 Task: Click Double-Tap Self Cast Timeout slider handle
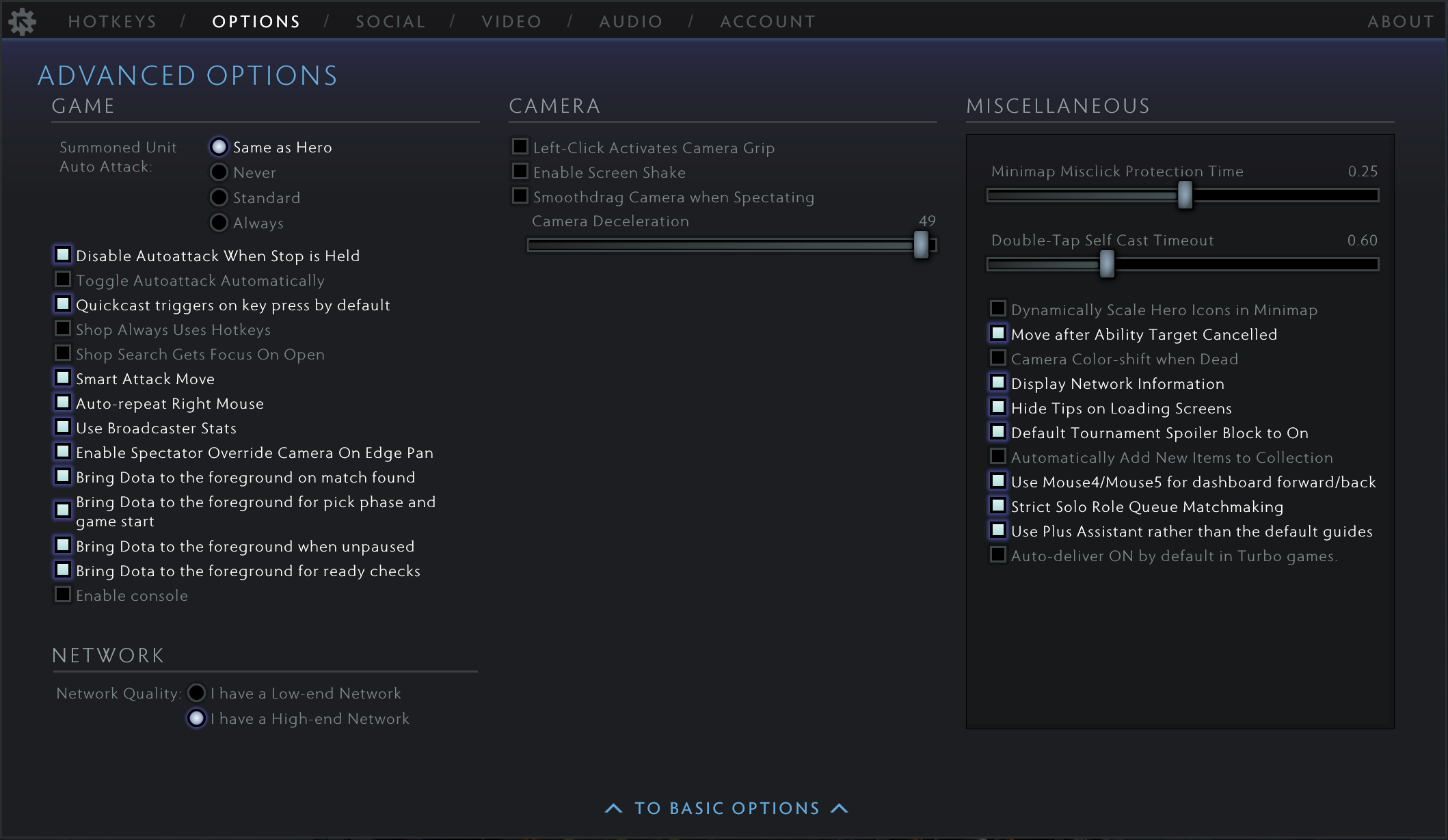pos(1107,264)
